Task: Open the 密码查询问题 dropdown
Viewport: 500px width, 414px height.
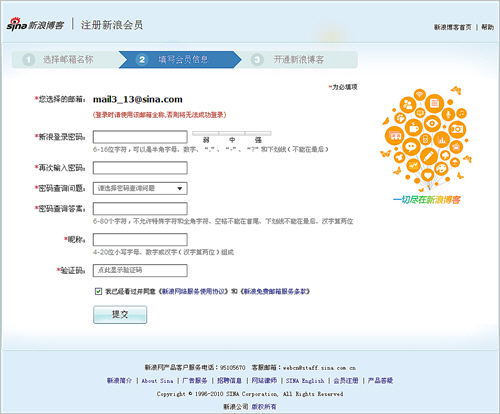Action: 140,188
